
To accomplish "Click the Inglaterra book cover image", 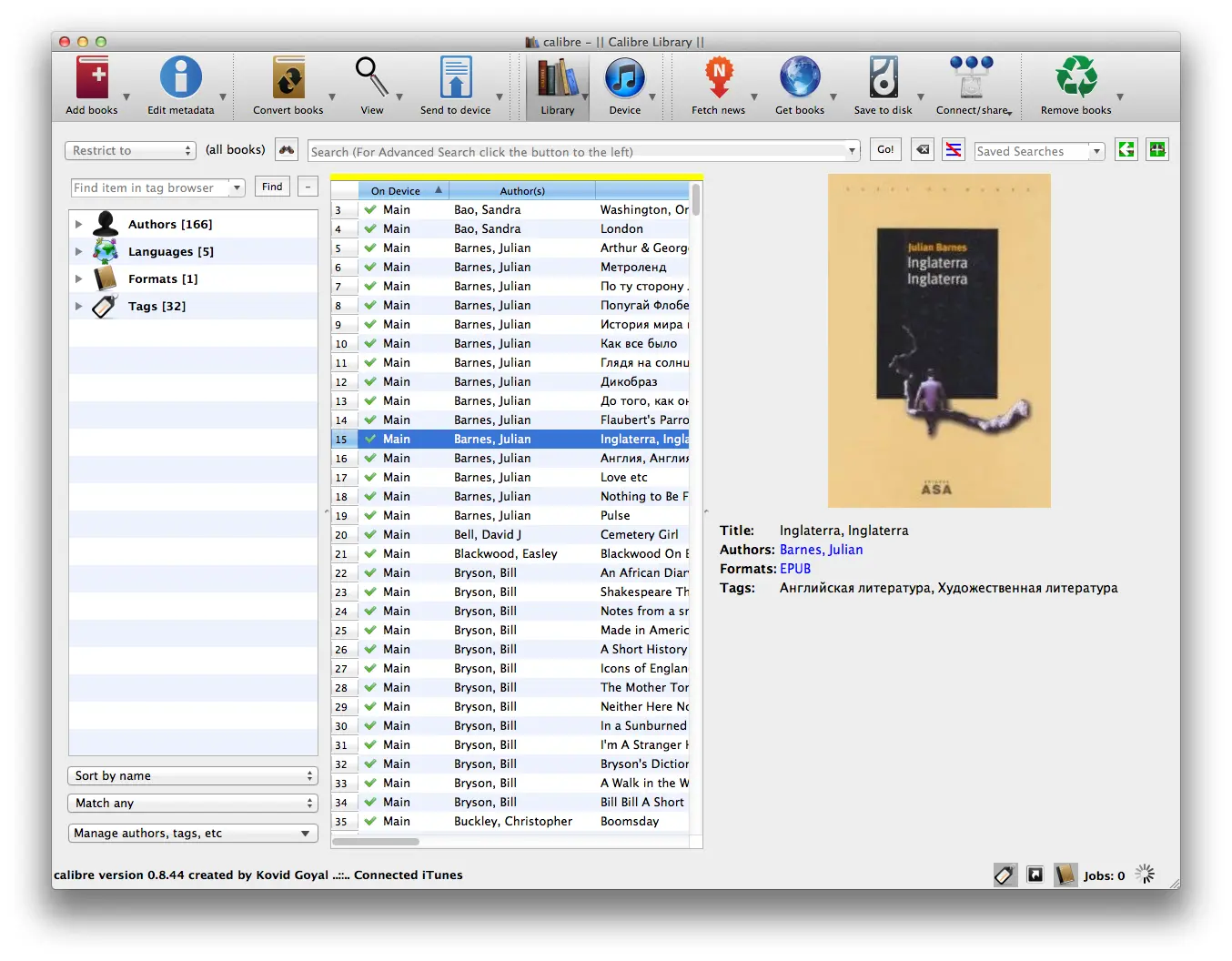I will click(x=939, y=340).
